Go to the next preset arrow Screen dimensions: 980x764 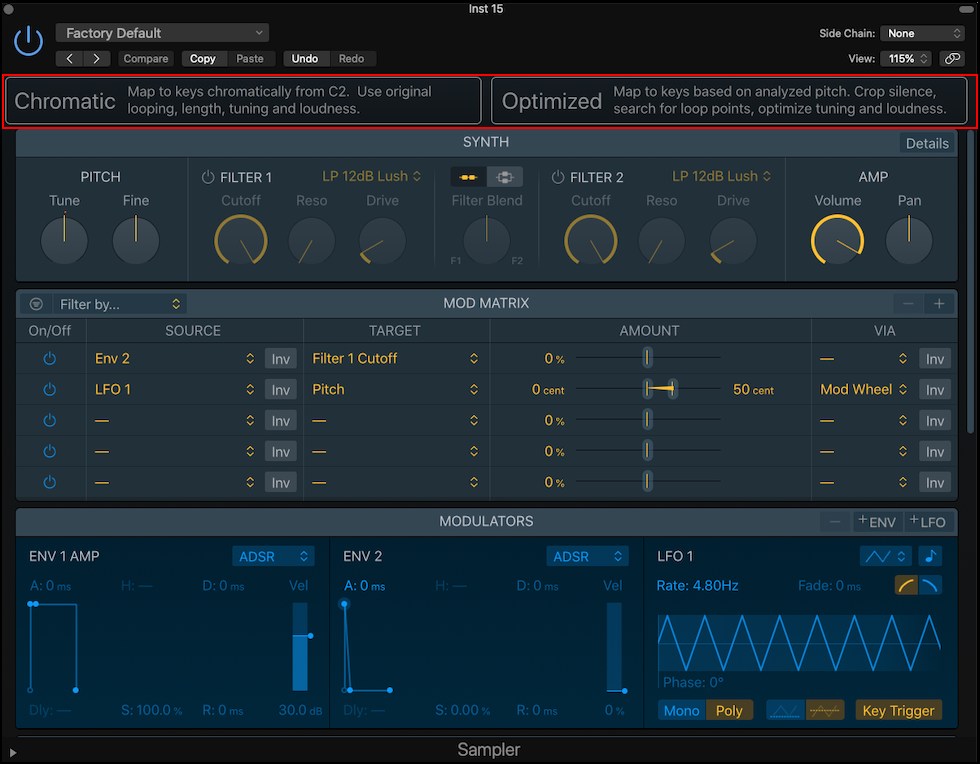coord(96,59)
